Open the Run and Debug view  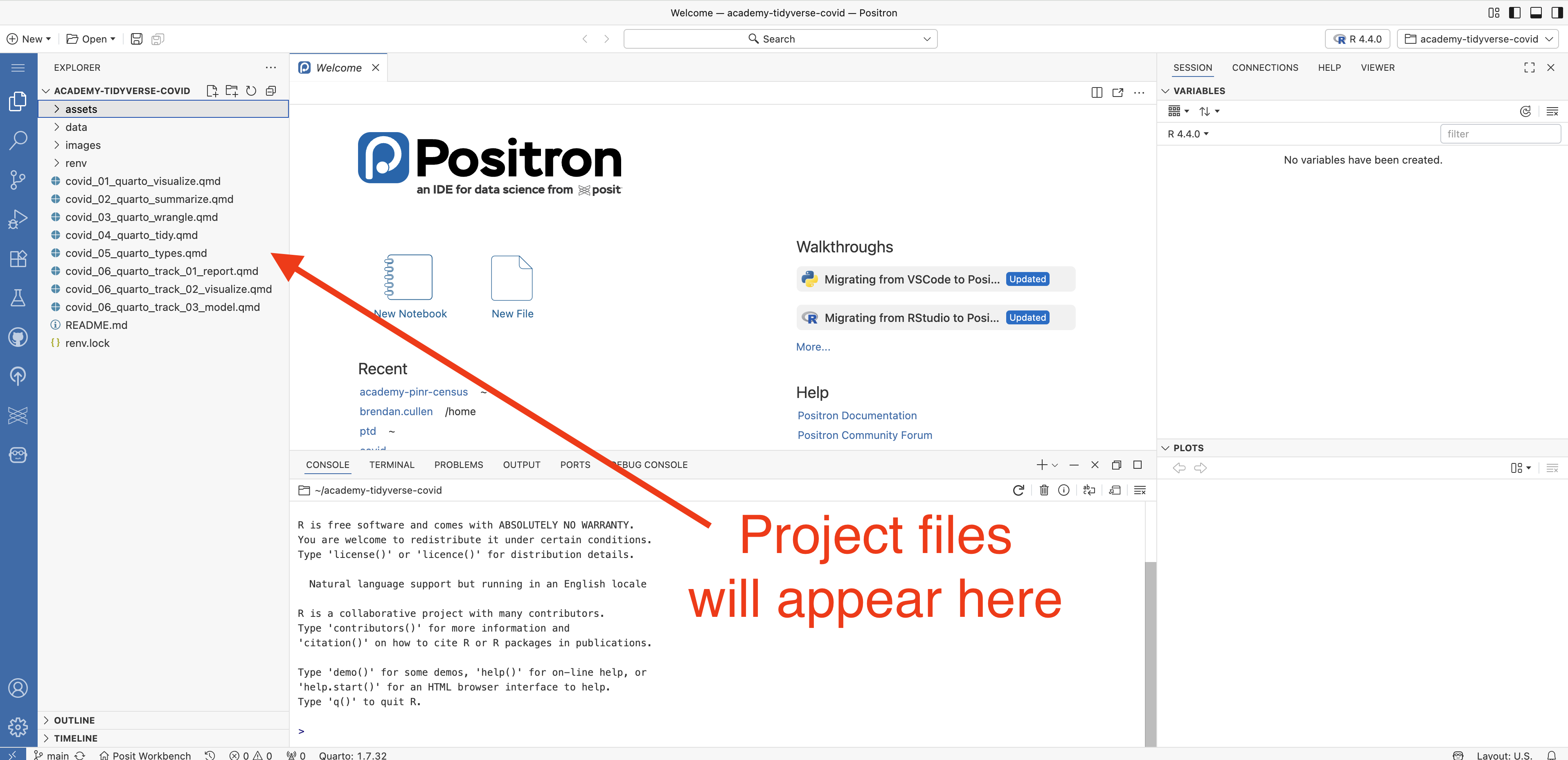18,219
